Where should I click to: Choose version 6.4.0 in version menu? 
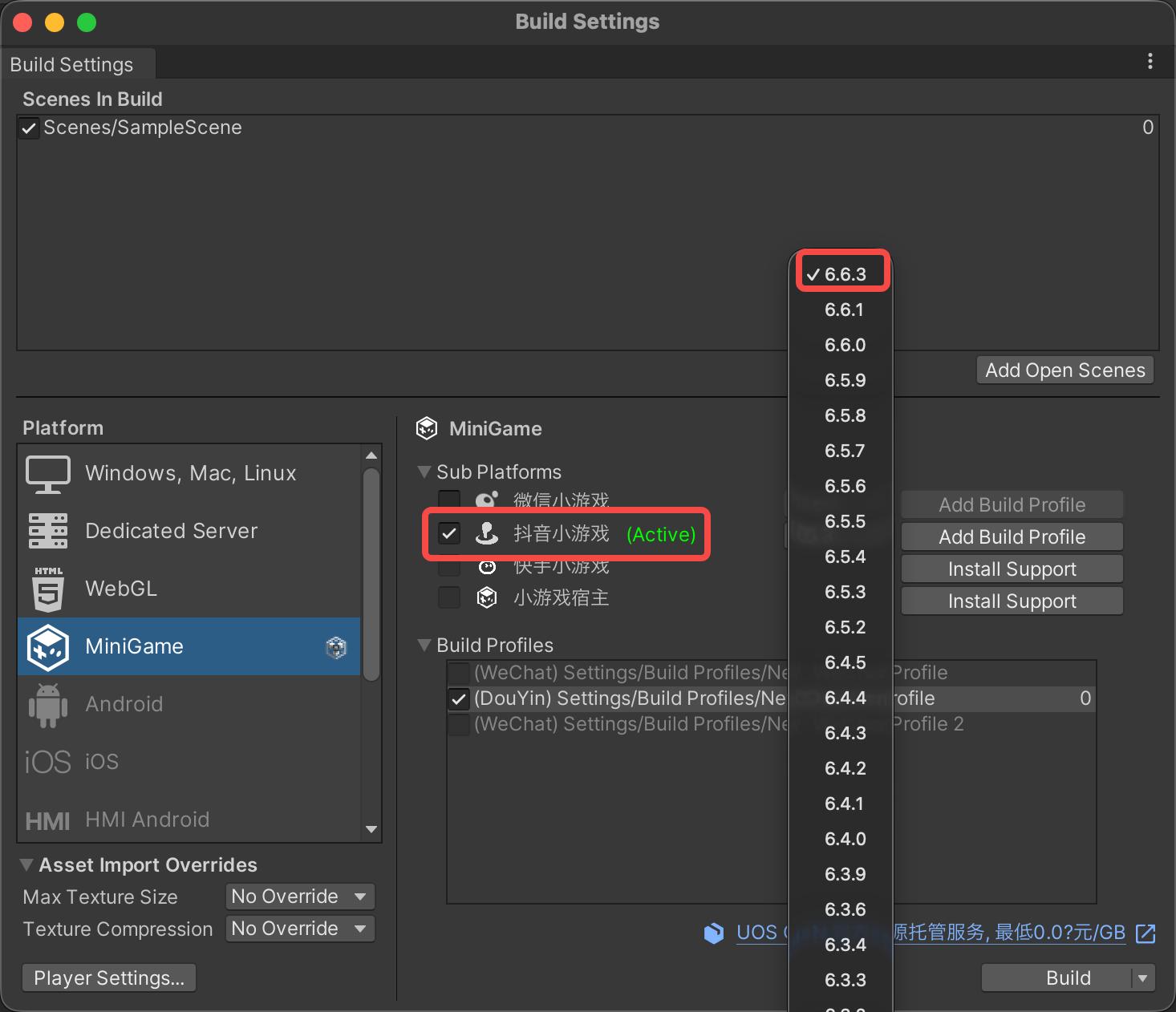pos(845,839)
